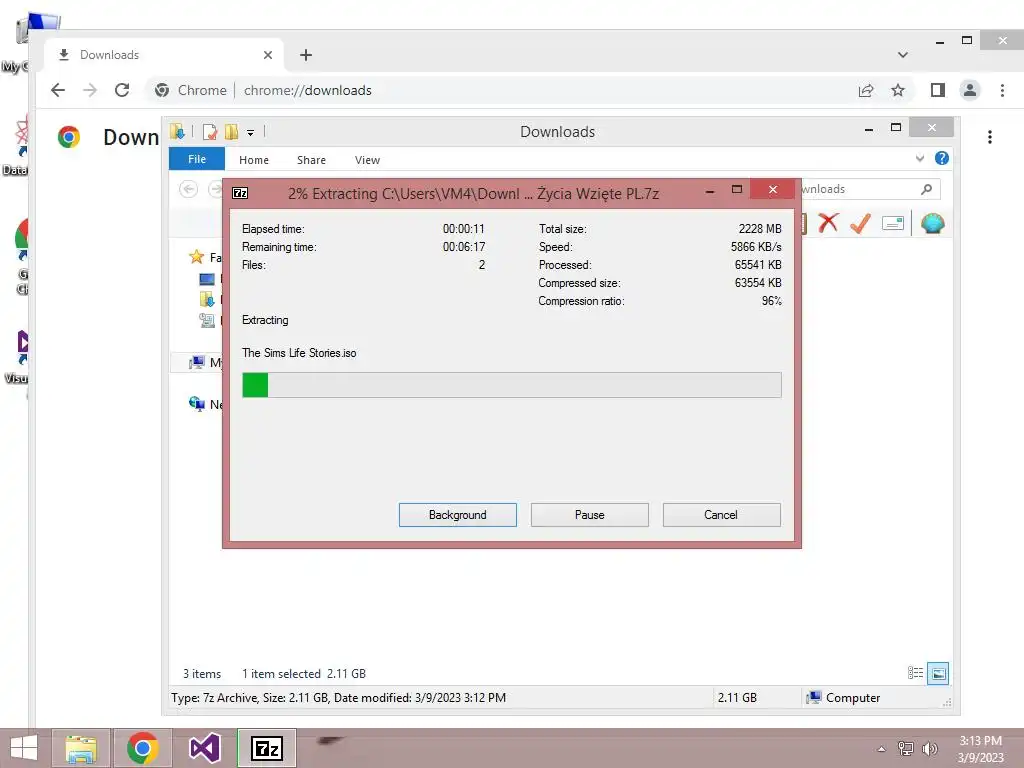Expand the Explorer ribbon chevron
Screen dimensions: 1024x768
[920, 159]
